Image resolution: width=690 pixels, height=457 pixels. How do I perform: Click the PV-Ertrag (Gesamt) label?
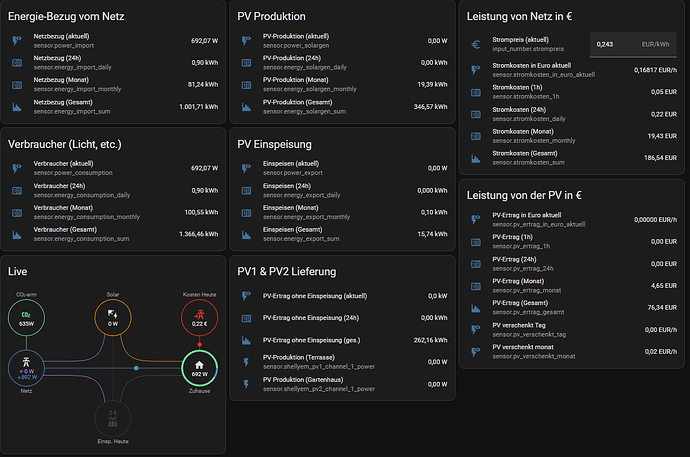(520, 303)
